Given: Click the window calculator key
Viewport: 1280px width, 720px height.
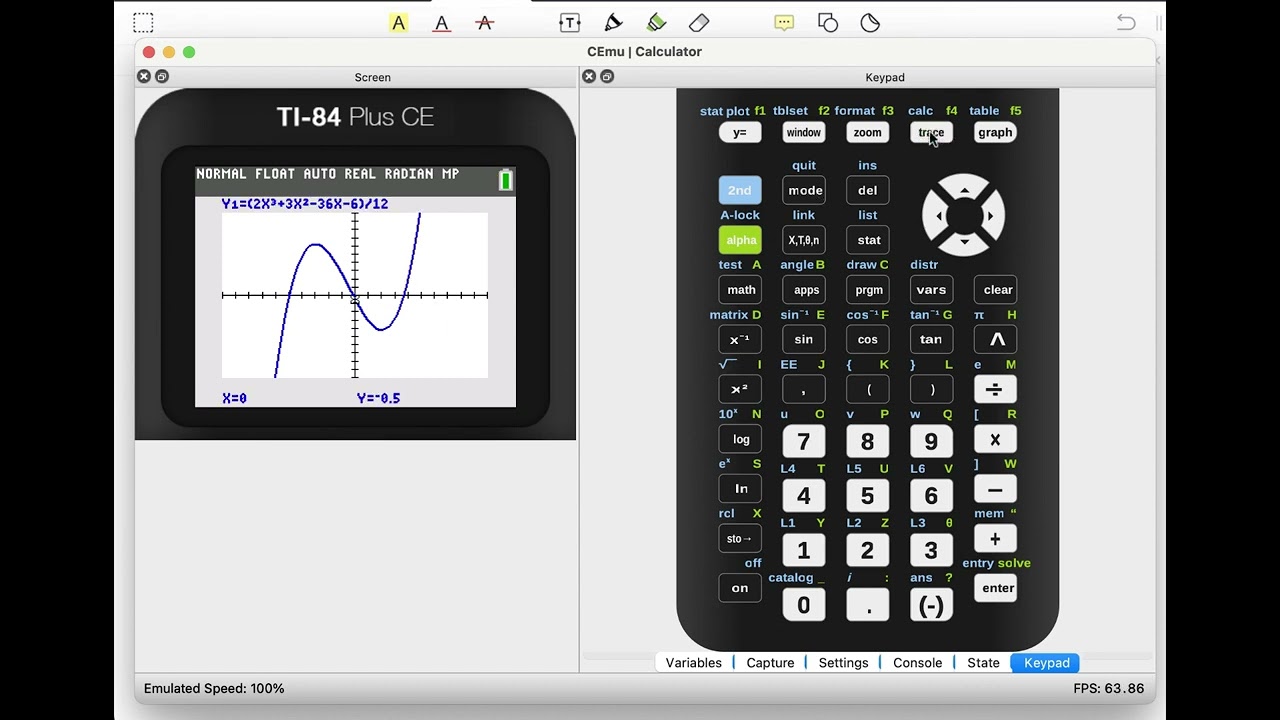Looking at the screenshot, I should 803,132.
